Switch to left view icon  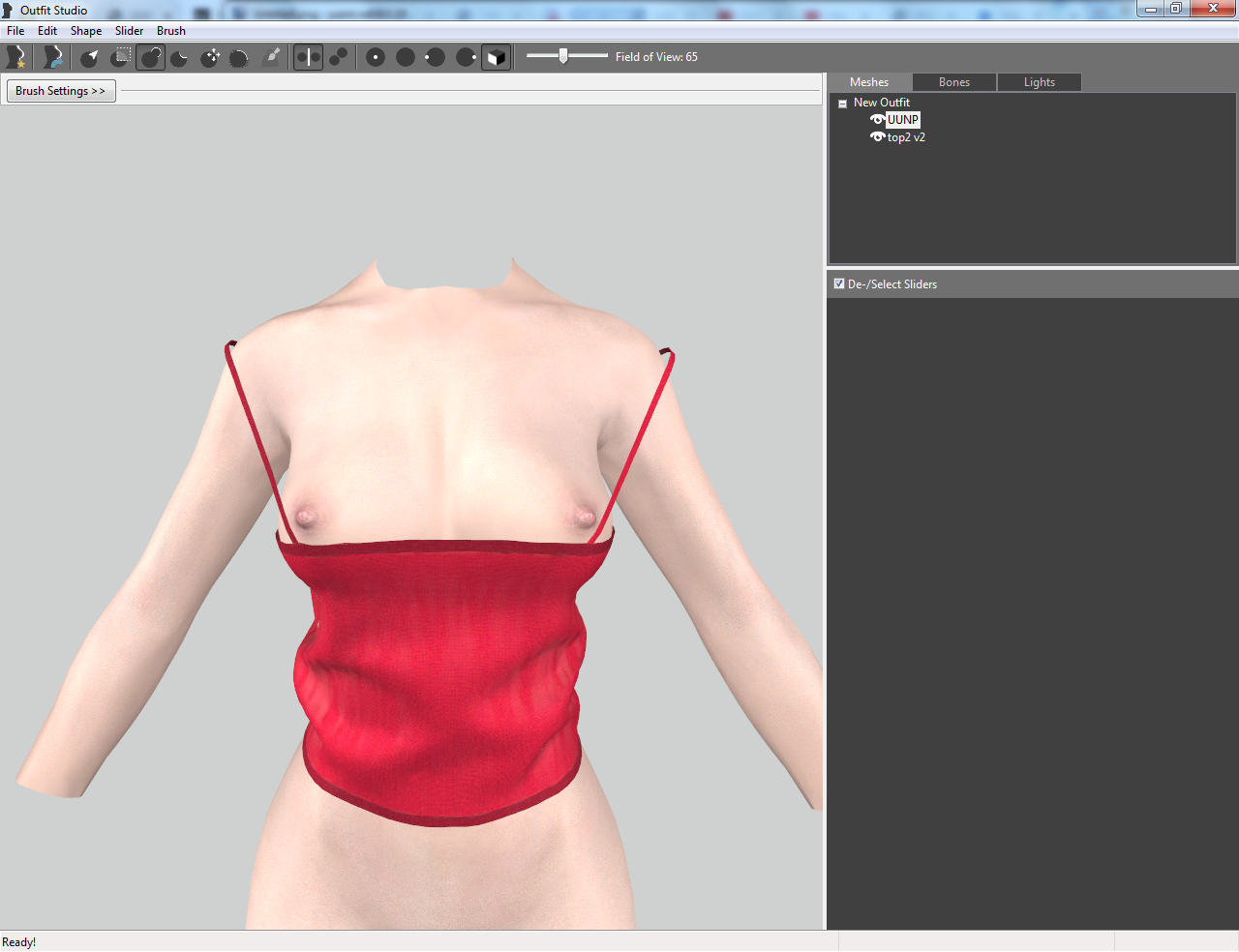(436, 57)
